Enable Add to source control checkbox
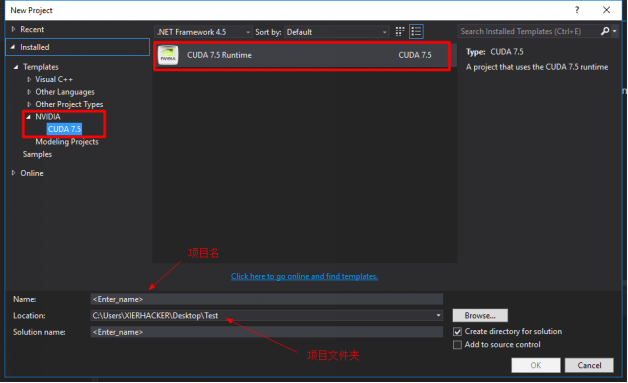This screenshot has height=383, width=628. [x=457, y=345]
